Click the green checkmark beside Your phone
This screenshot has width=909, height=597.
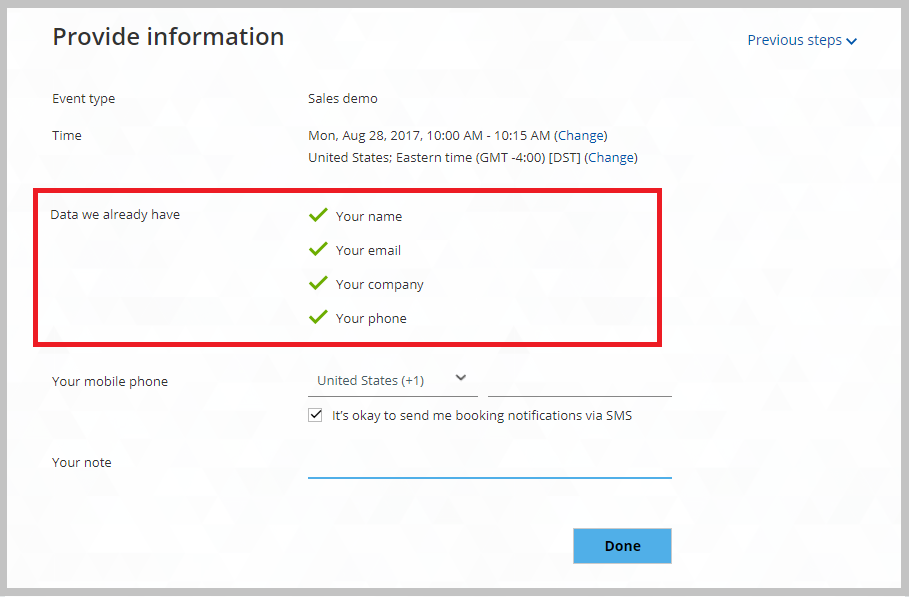318,317
